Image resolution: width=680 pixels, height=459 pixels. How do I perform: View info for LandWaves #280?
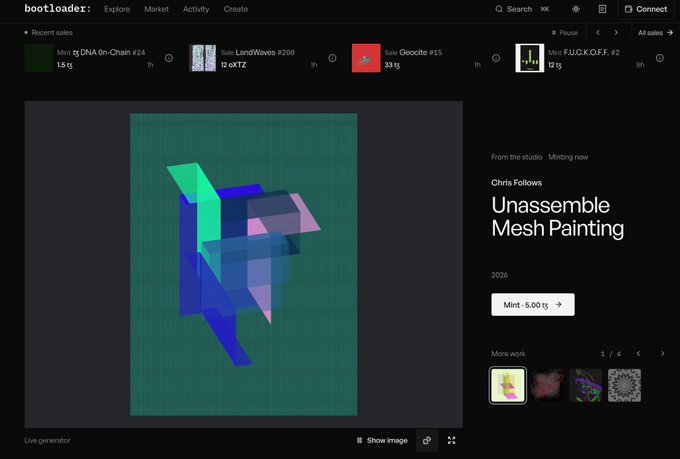[x=332, y=58]
